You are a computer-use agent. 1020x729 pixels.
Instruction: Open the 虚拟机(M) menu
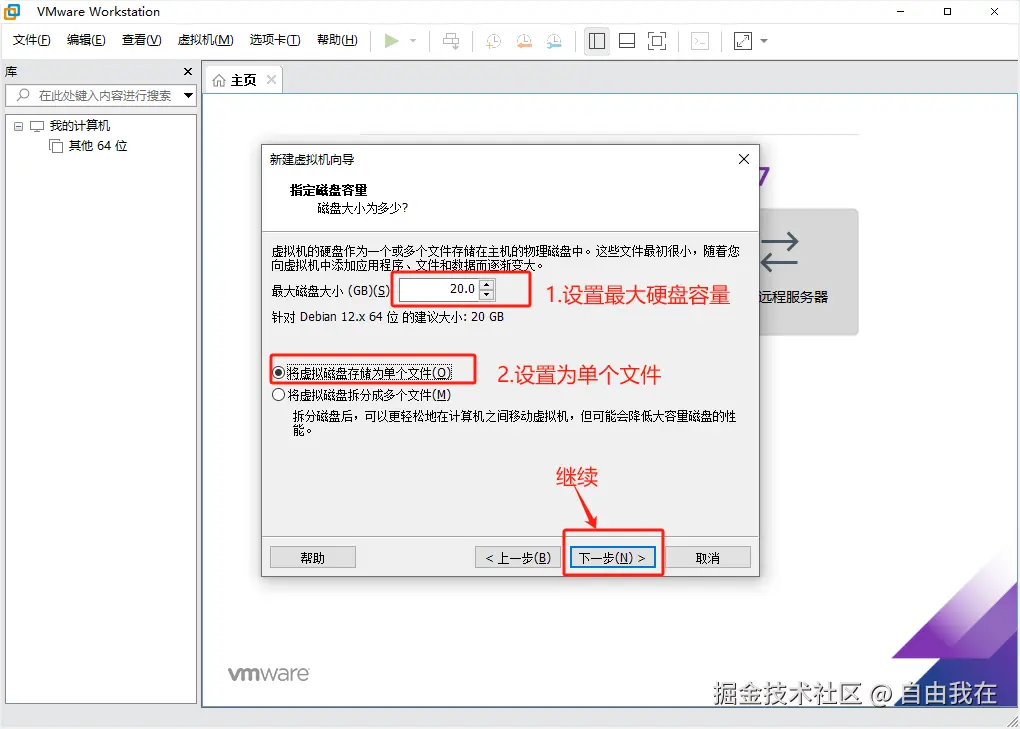[206, 40]
